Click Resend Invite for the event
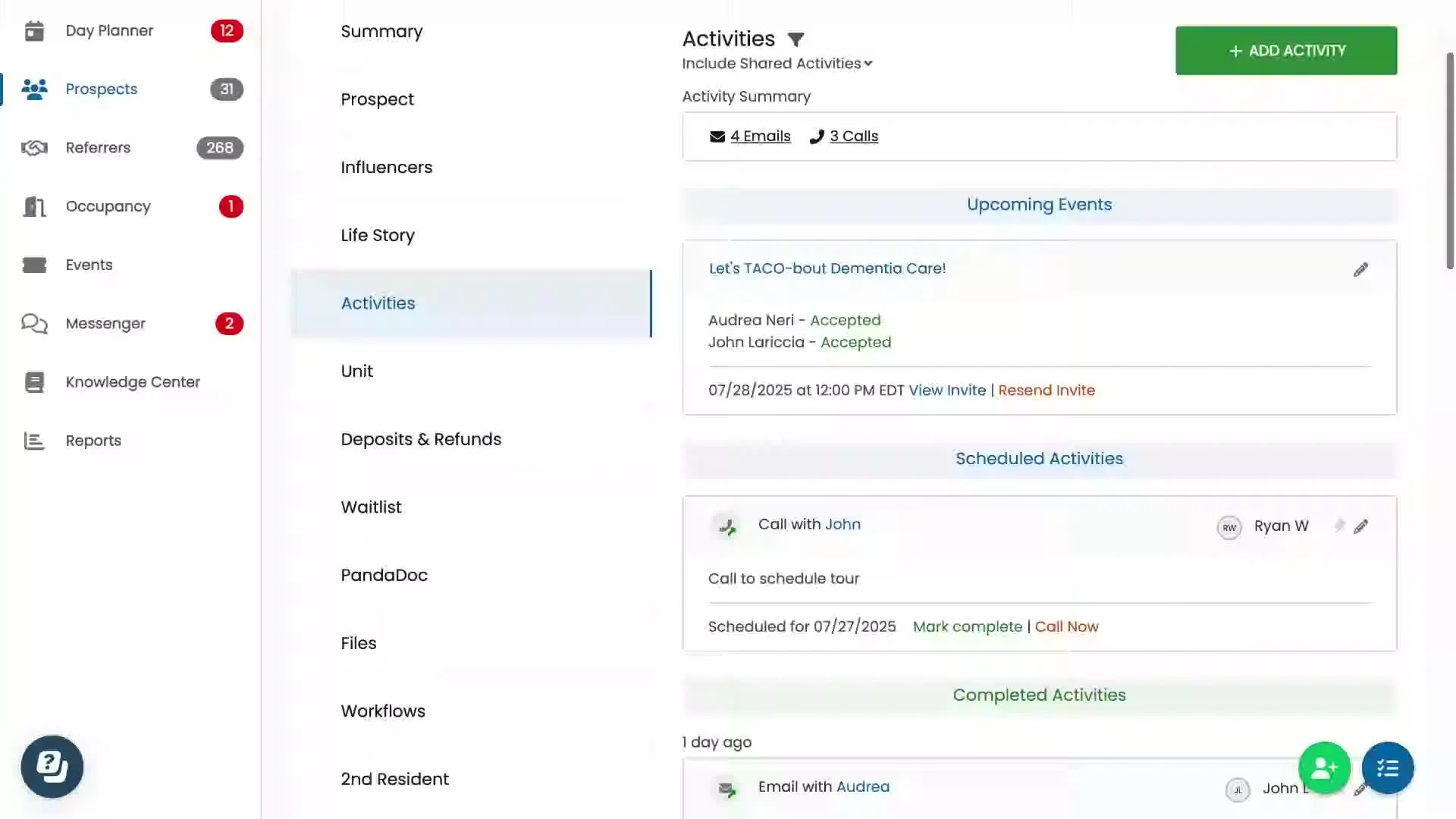The height and width of the screenshot is (819, 1456). coord(1046,391)
